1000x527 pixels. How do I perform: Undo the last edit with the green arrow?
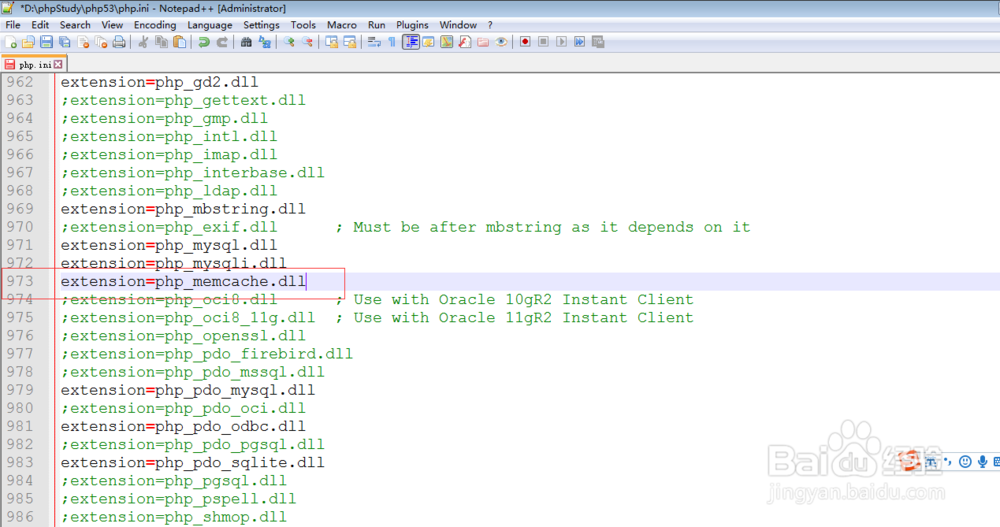click(204, 42)
